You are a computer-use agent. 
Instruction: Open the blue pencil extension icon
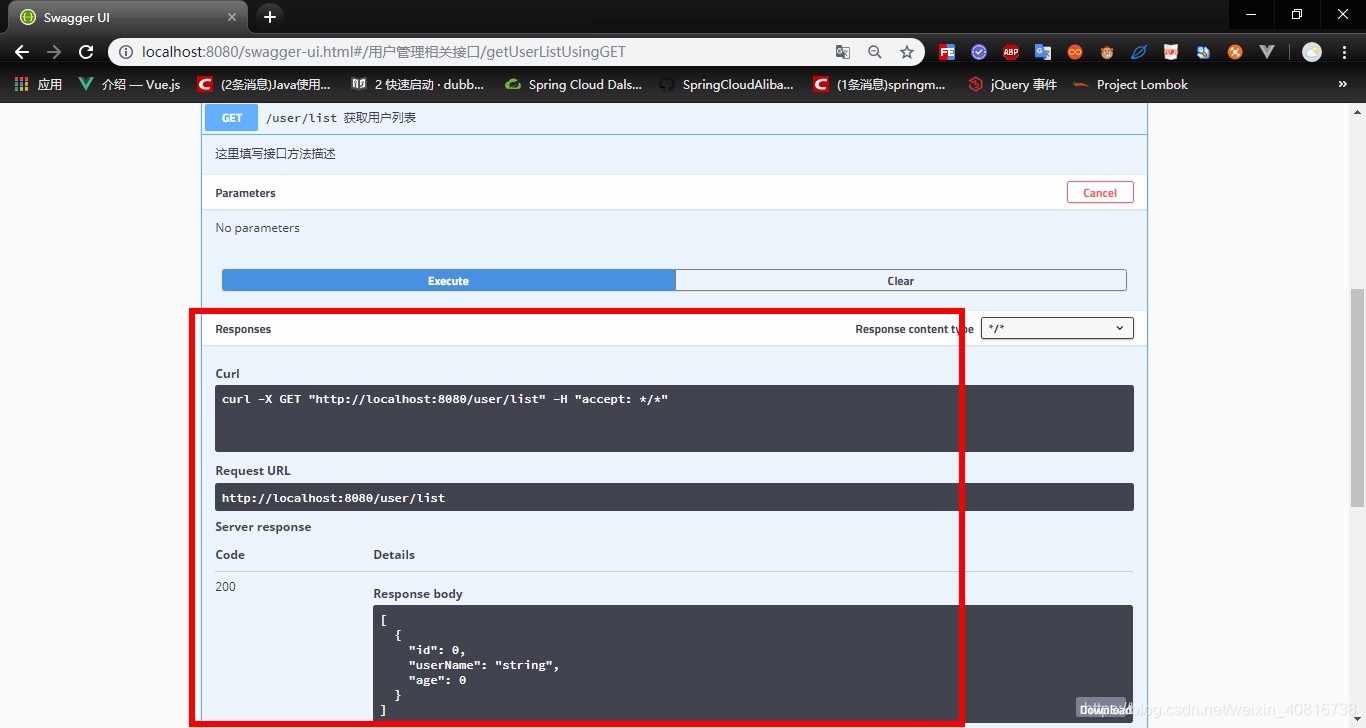pos(1203,52)
